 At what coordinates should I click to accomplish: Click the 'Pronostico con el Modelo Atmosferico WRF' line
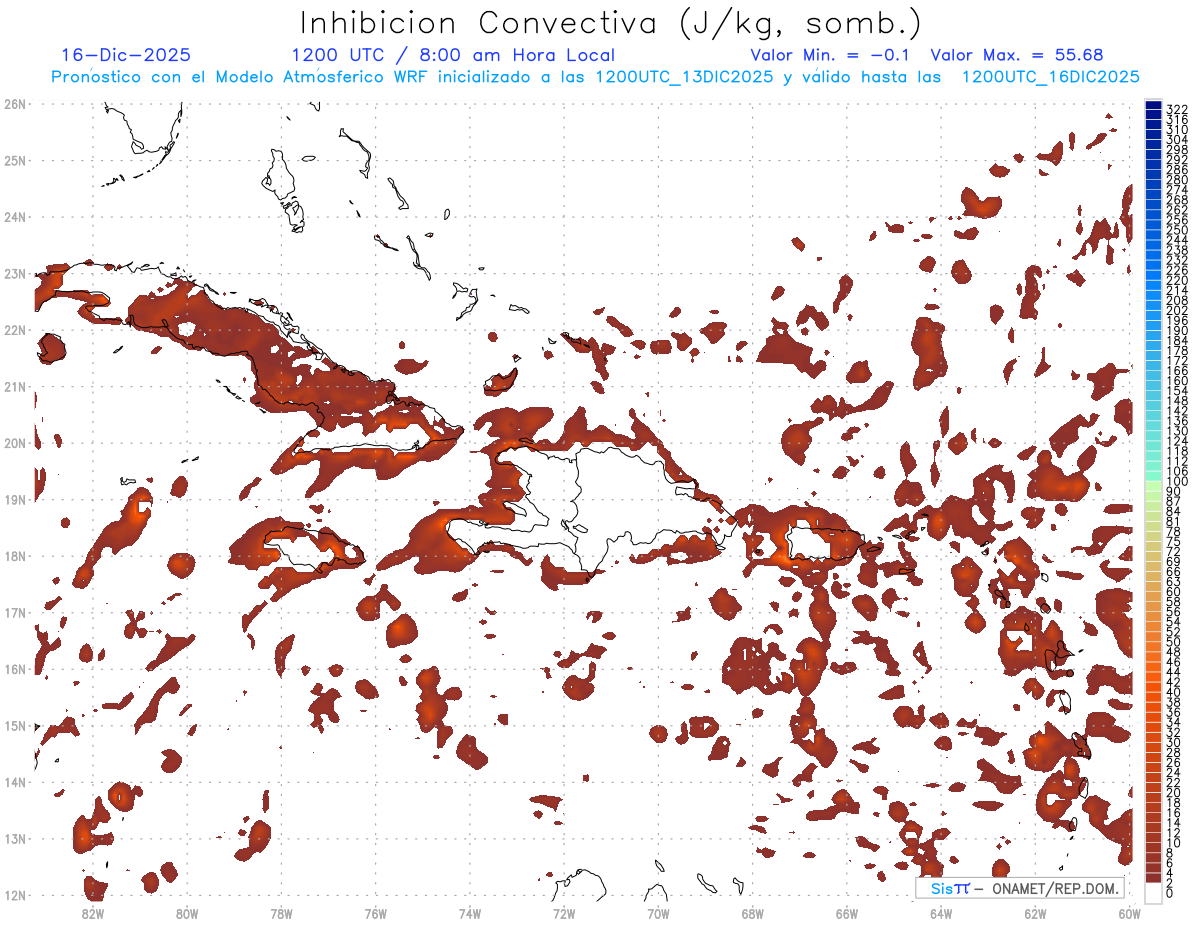595,77
